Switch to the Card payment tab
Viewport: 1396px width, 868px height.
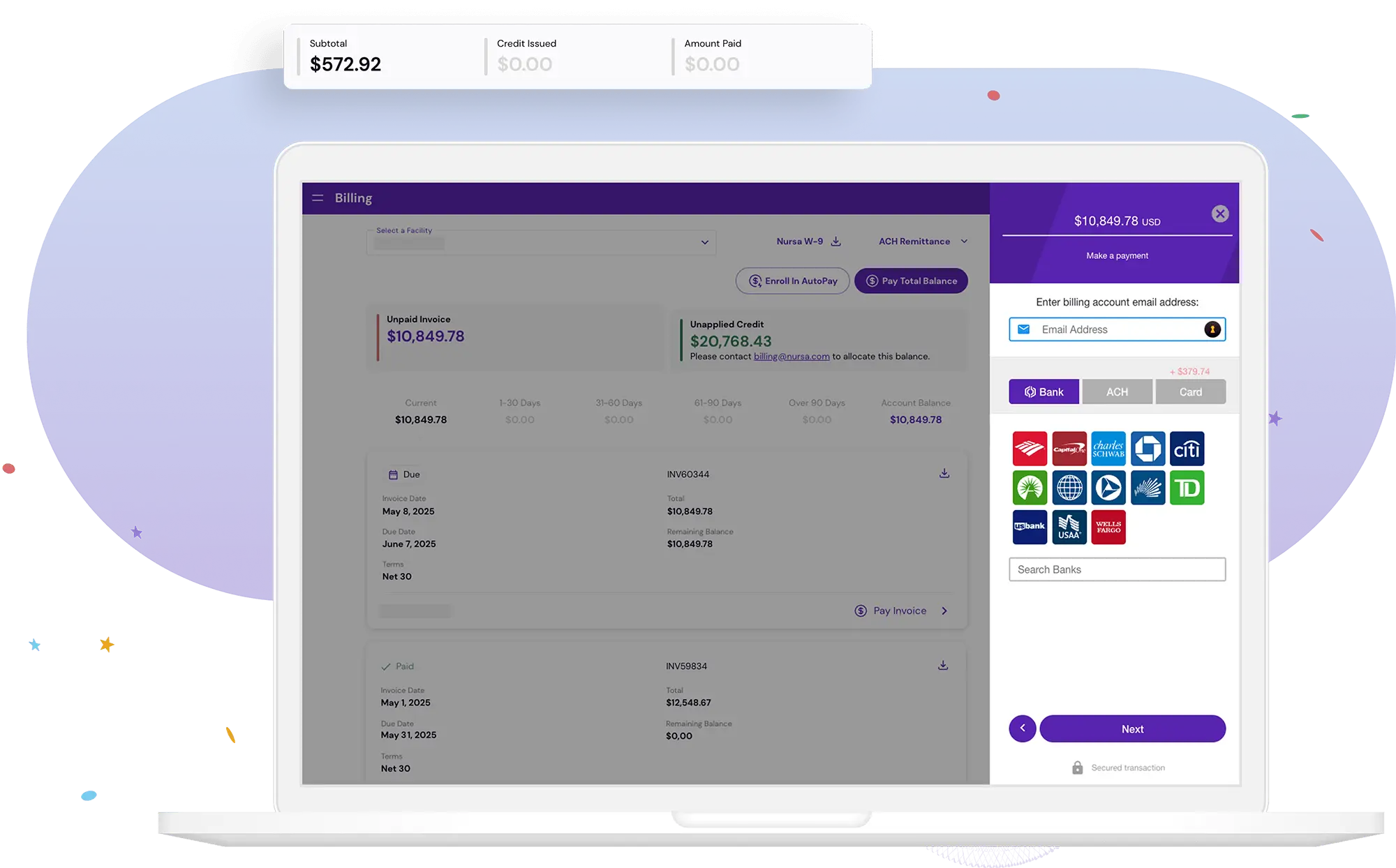pyautogui.click(x=1190, y=392)
